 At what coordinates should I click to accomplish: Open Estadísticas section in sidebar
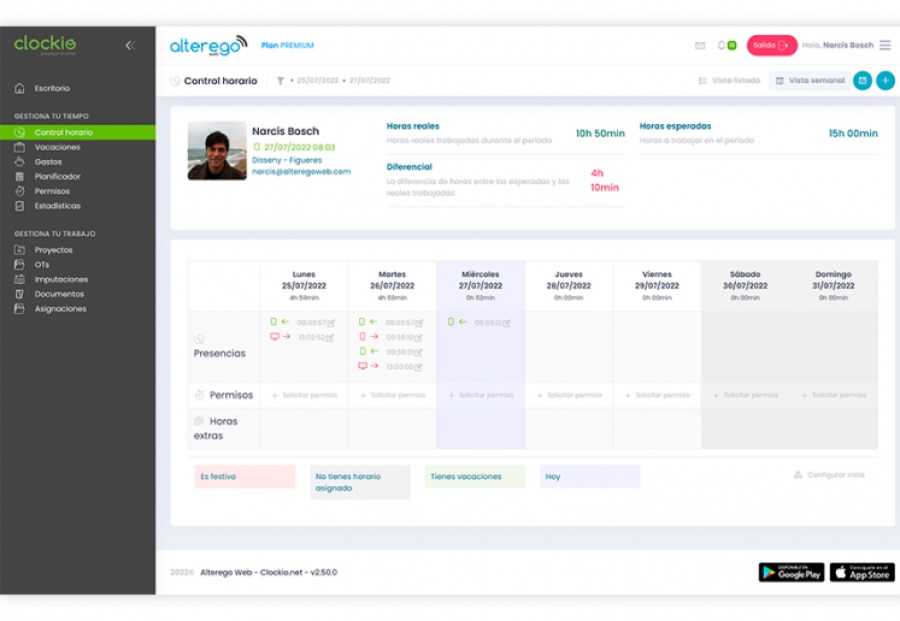[57, 206]
